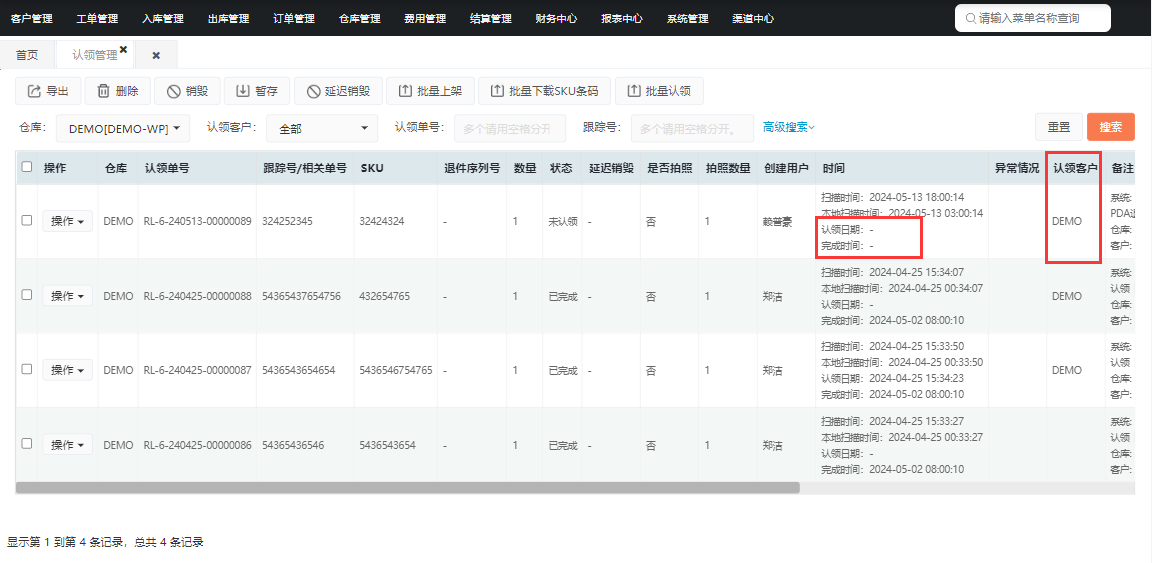Click the 重置 reset button
The height and width of the screenshot is (563, 1152).
point(1059,127)
